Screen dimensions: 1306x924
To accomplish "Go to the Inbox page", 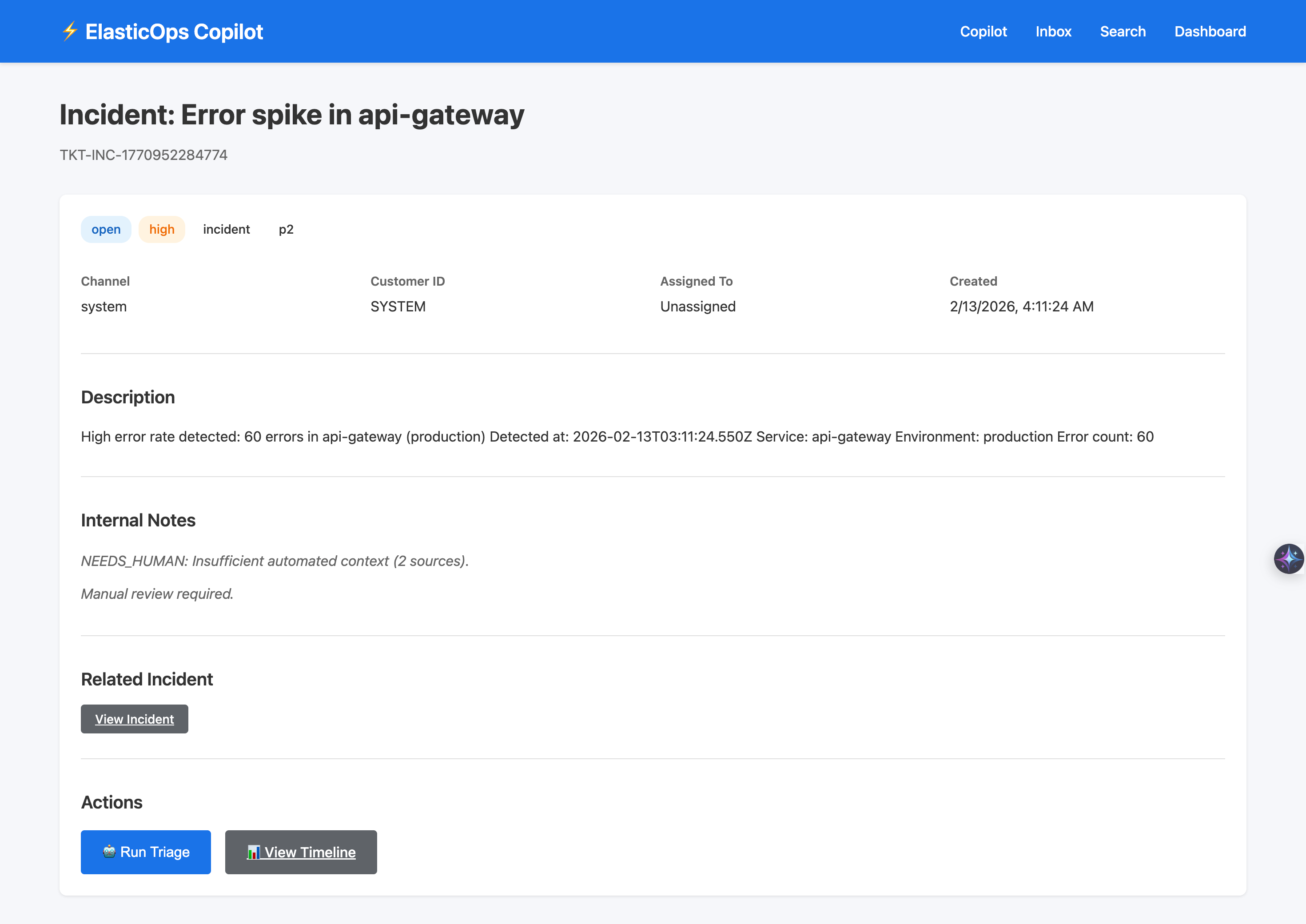I will pos(1053,31).
